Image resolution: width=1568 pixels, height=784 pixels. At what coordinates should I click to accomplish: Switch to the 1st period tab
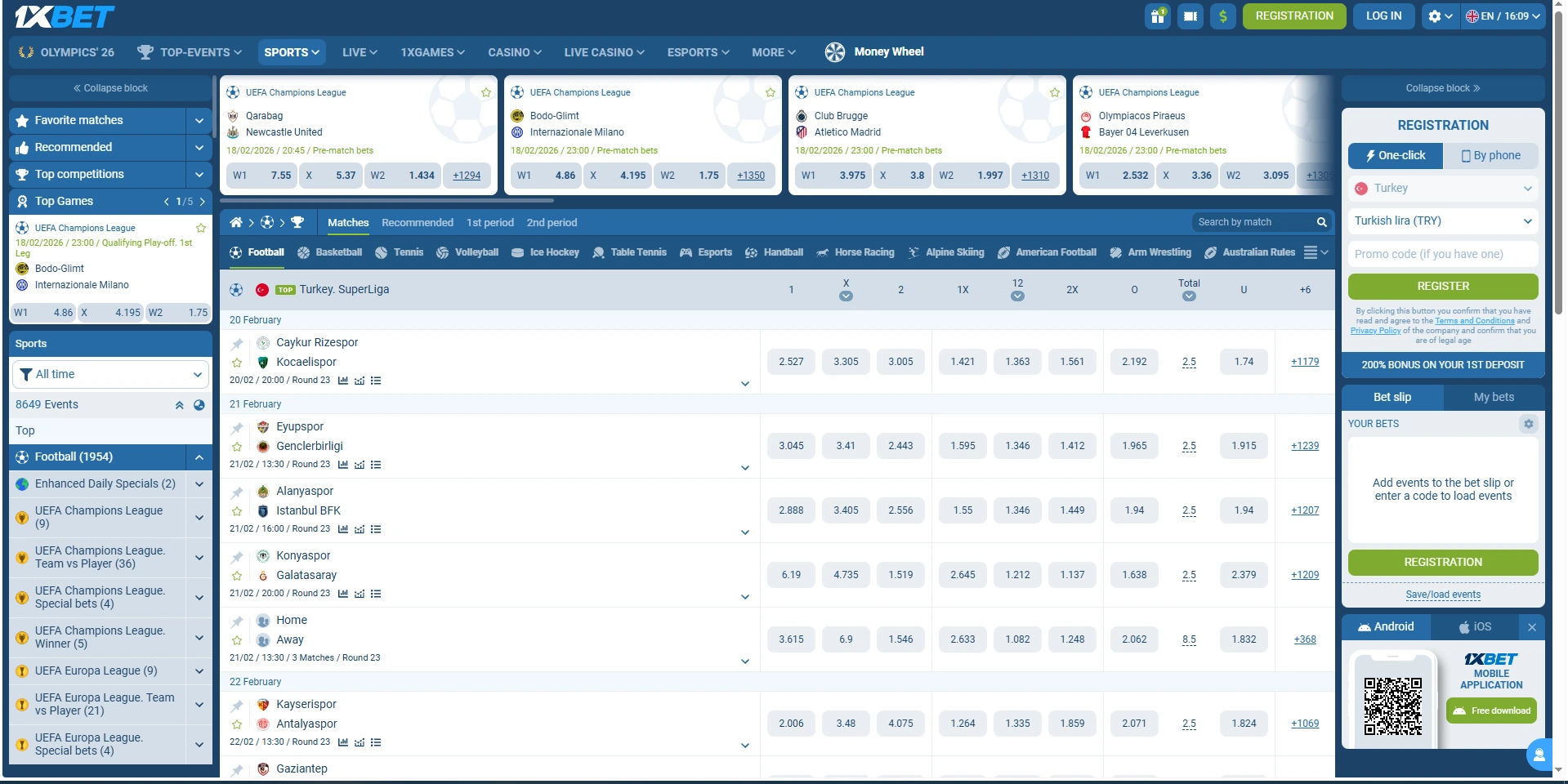coord(490,221)
